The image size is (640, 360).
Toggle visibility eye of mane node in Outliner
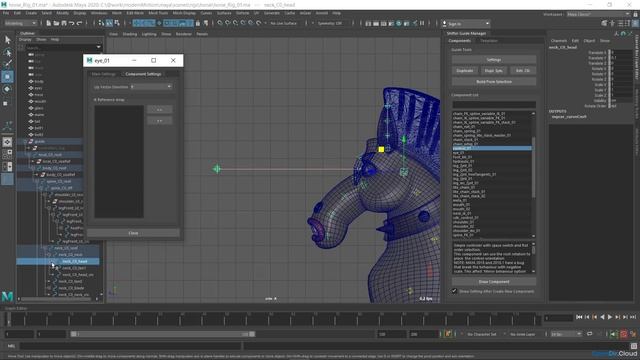coord(31,115)
